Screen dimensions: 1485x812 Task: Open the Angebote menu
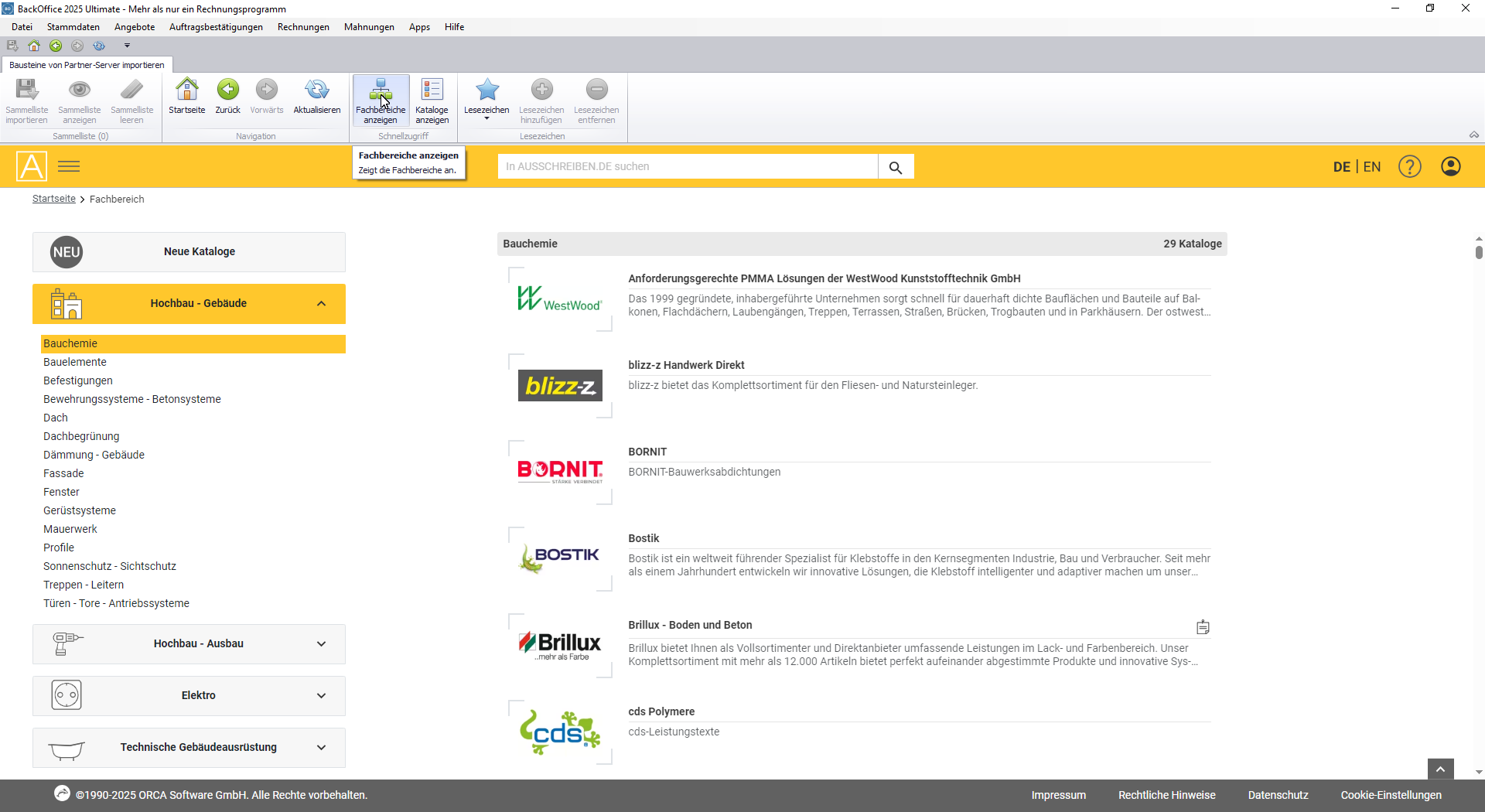(x=135, y=27)
